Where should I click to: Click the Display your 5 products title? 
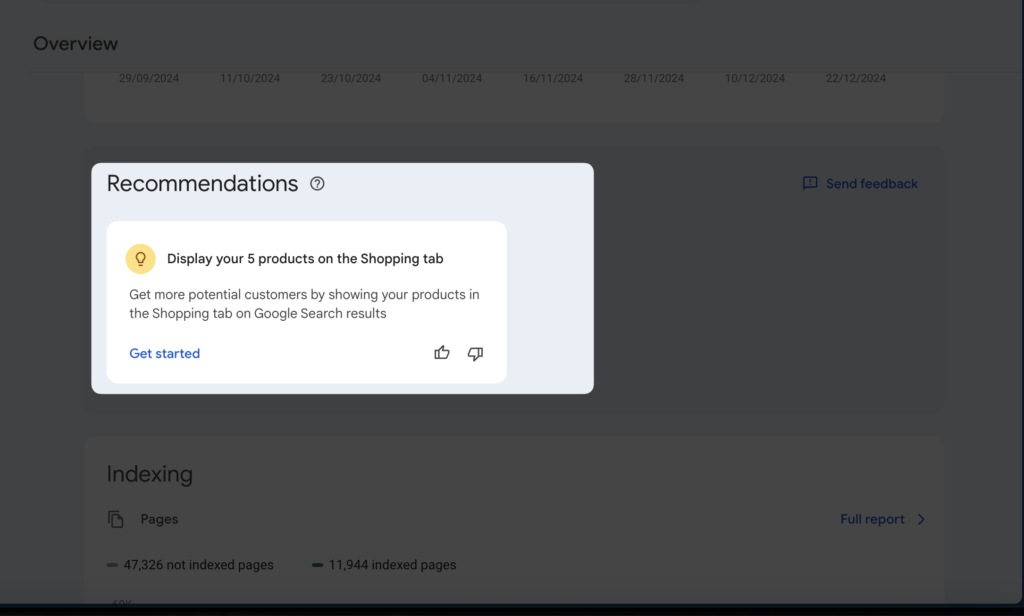click(x=305, y=259)
